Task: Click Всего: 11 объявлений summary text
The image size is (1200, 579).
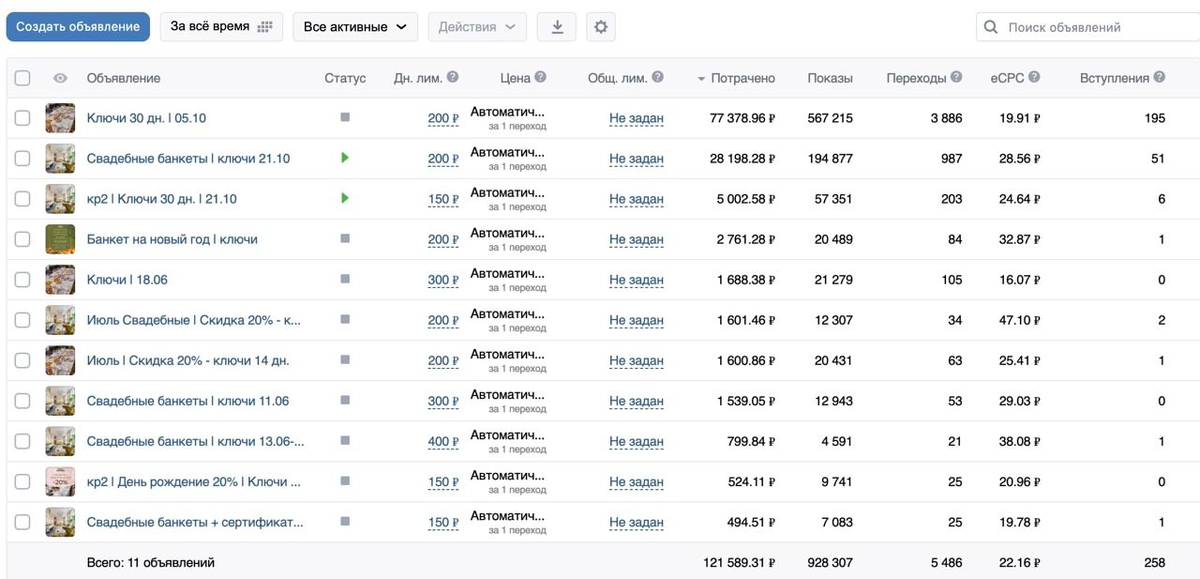Action: (150, 563)
